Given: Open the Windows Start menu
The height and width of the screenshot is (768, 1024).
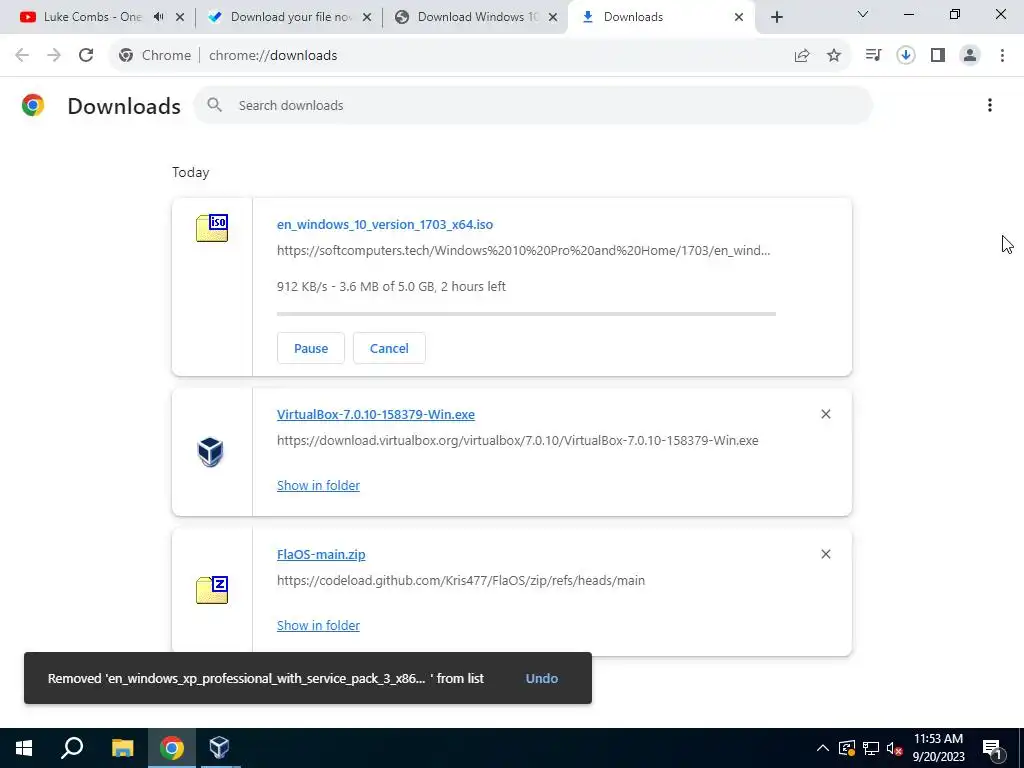Looking at the screenshot, I should (24, 748).
